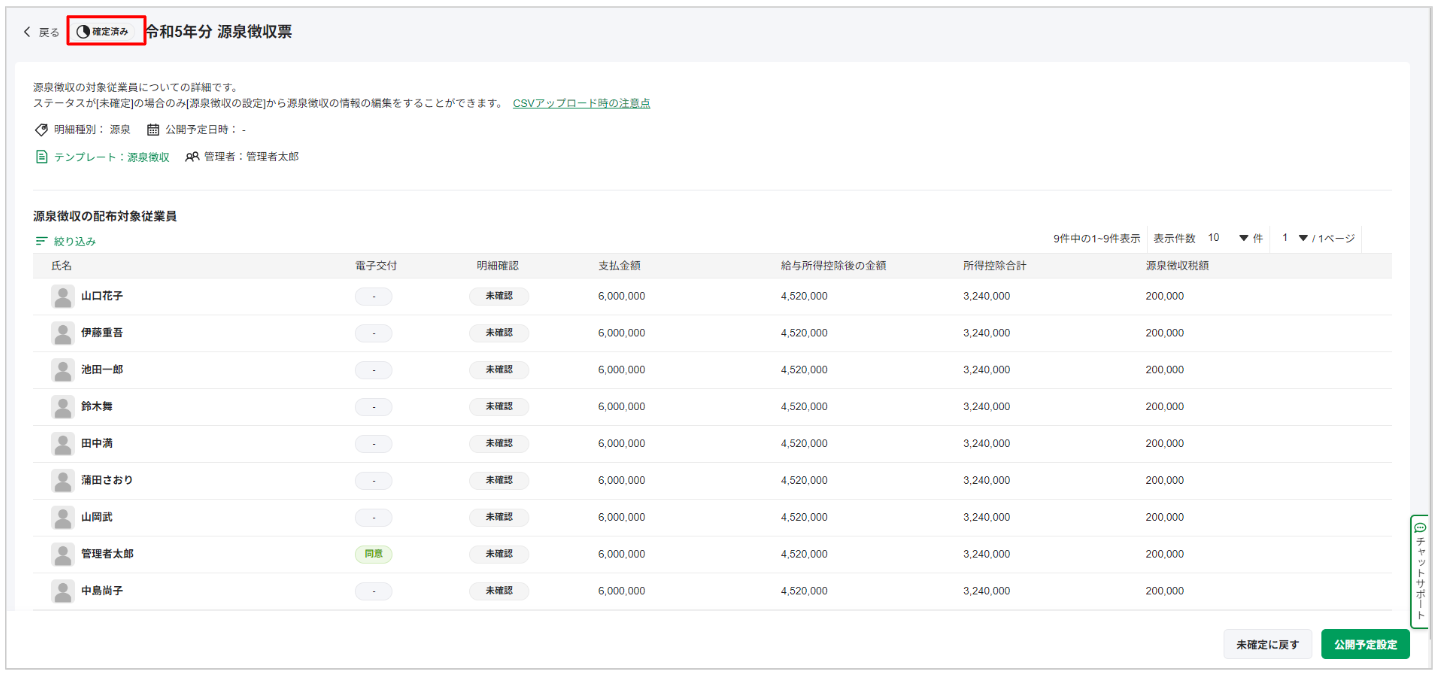This screenshot has height=676, width=1436.
Task: Open the page number dropdown
Action: 1303,238
